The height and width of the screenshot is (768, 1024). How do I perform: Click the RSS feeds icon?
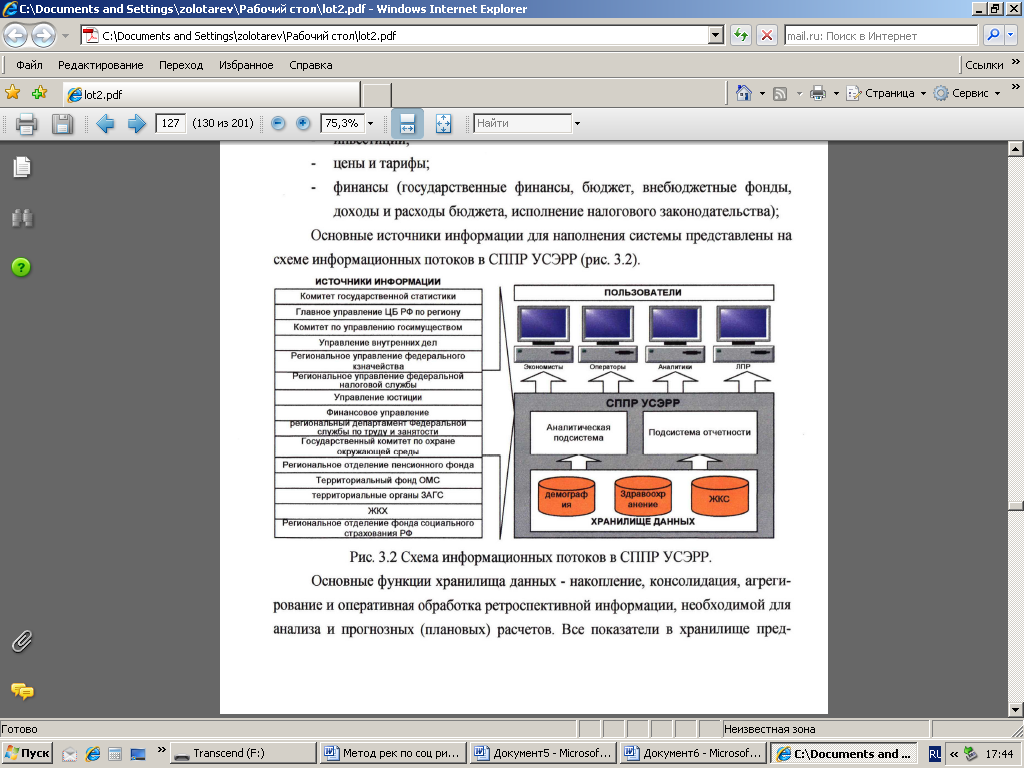(x=780, y=93)
